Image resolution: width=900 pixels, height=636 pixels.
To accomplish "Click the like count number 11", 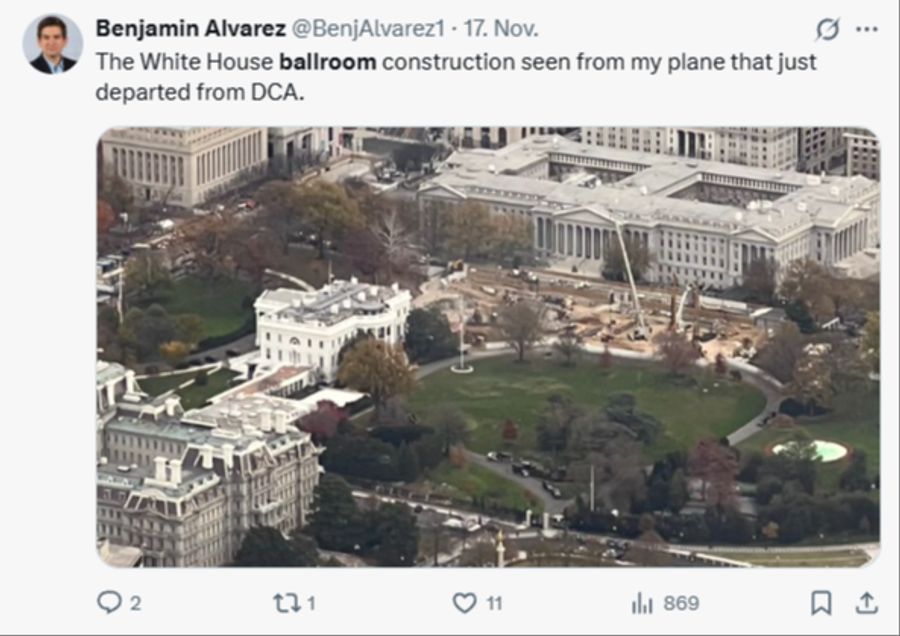I will coord(494,603).
